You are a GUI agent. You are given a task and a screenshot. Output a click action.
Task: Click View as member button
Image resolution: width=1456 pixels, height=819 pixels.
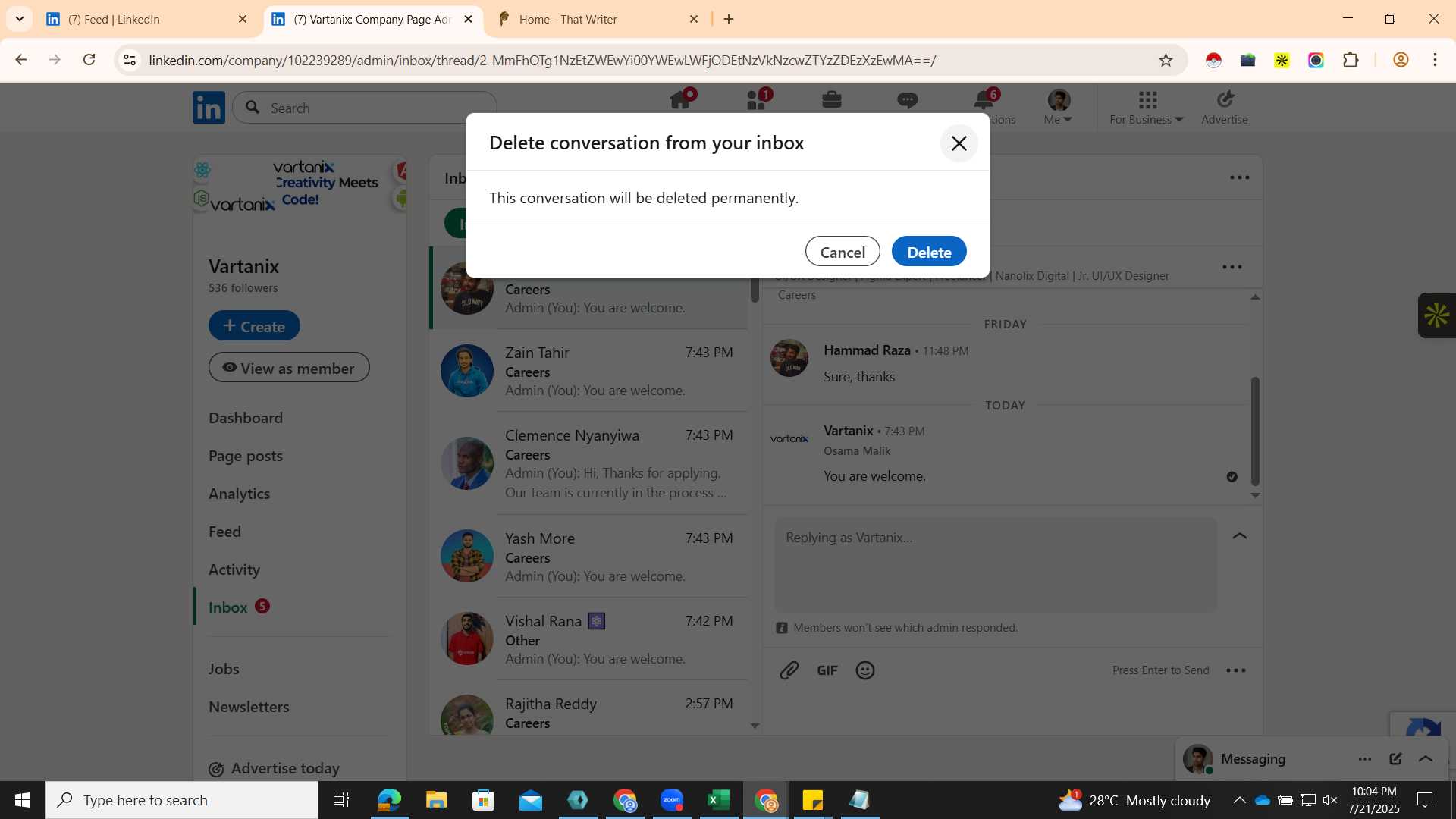[x=289, y=368]
